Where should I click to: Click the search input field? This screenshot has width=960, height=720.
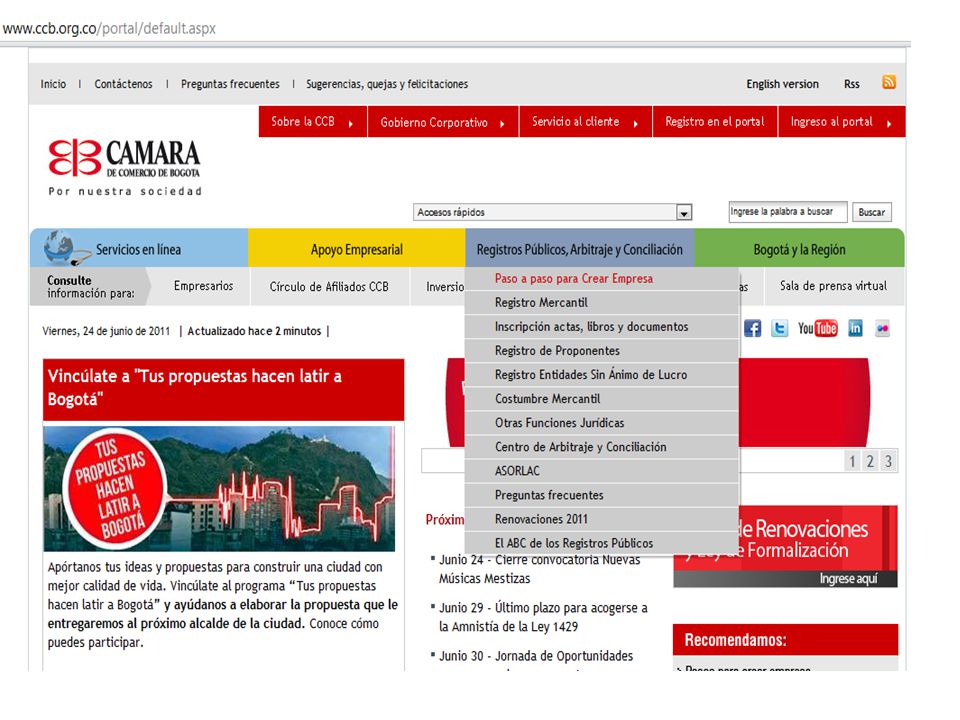pos(788,212)
